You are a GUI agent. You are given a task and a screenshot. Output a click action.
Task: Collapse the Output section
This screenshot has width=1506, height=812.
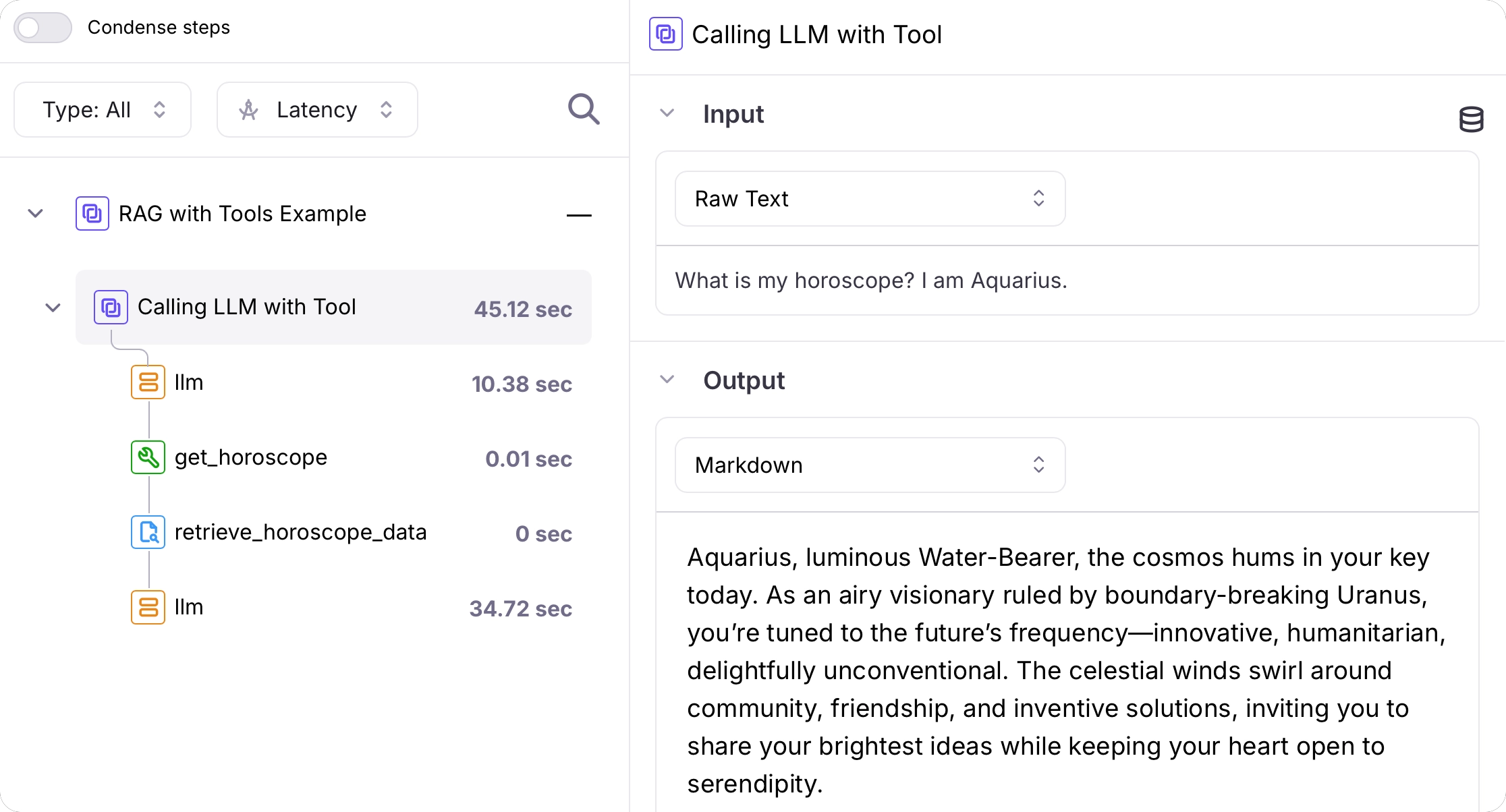pyautogui.click(x=667, y=380)
